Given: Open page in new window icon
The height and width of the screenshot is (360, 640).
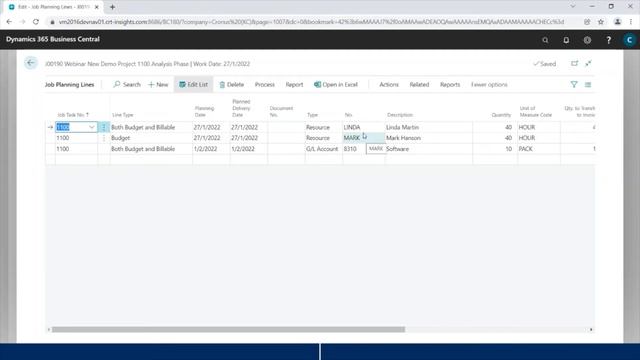Looking at the screenshot, I should (575, 63).
